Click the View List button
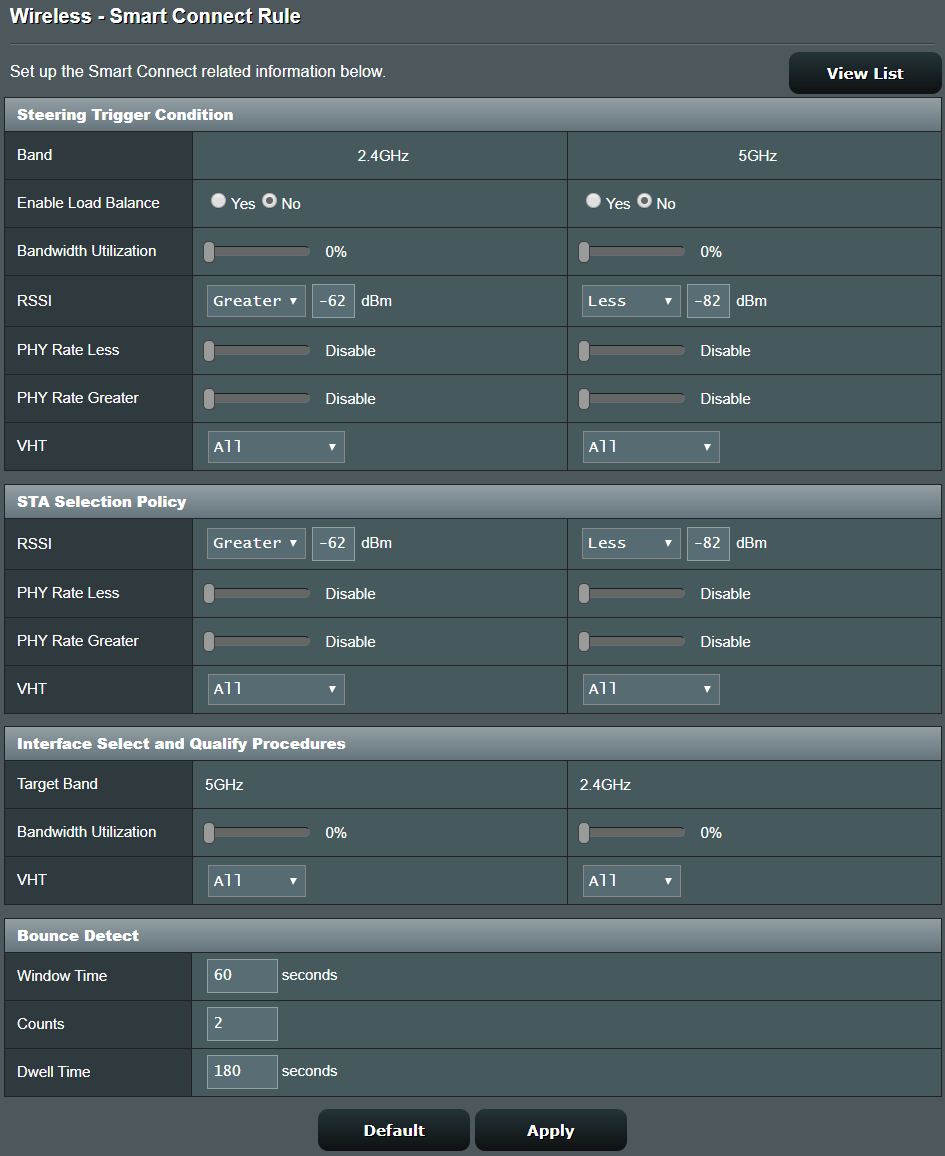945x1156 pixels. point(865,73)
